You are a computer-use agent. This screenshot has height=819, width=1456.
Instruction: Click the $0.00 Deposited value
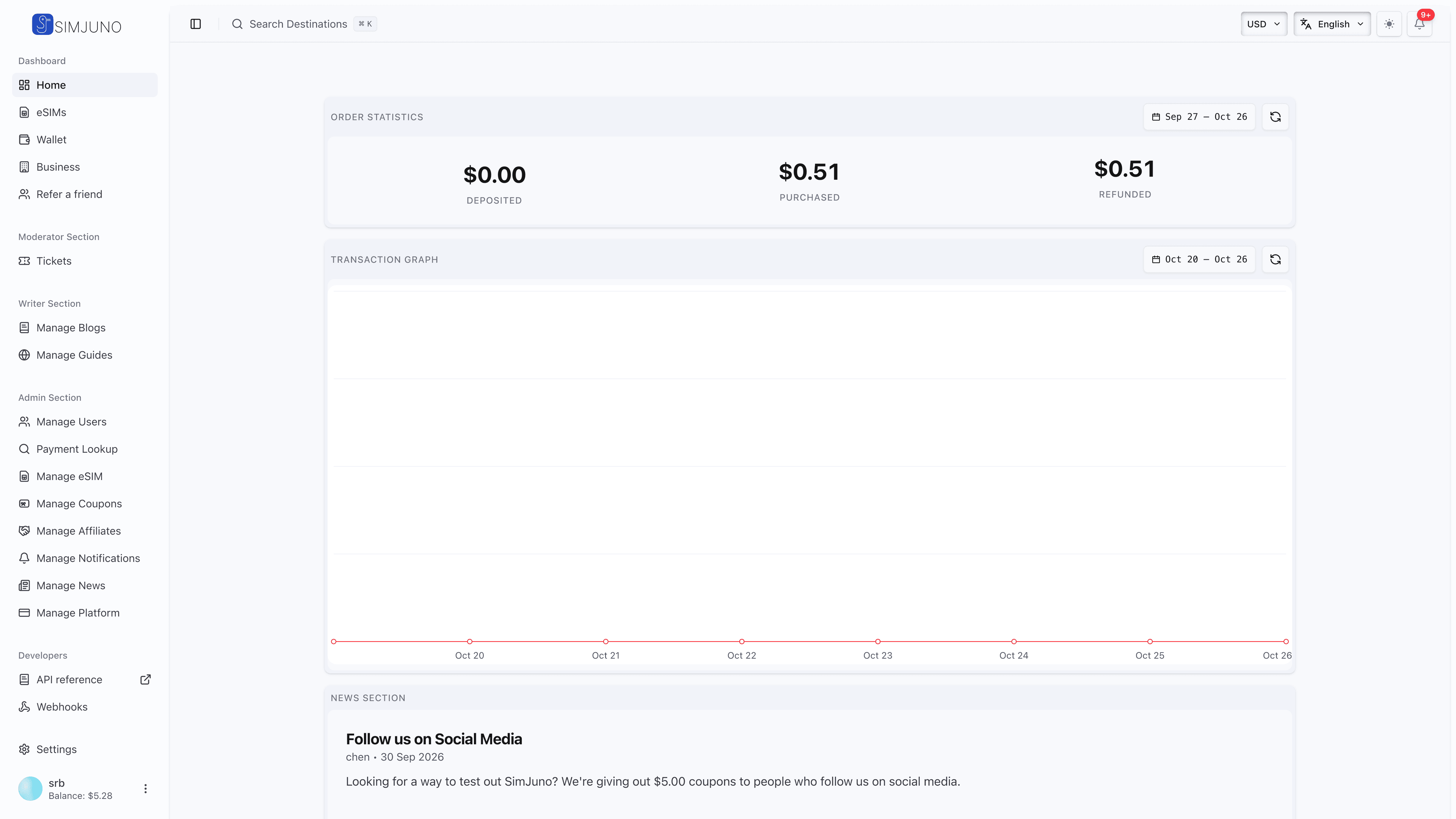click(494, 175)
